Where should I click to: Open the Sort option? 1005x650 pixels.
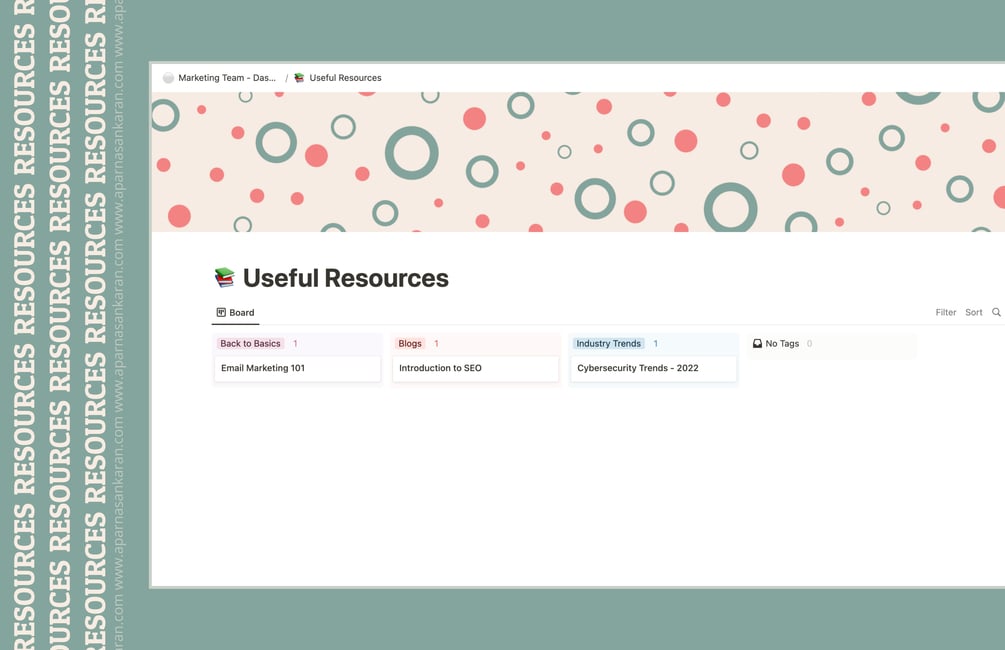click(974, 312)
